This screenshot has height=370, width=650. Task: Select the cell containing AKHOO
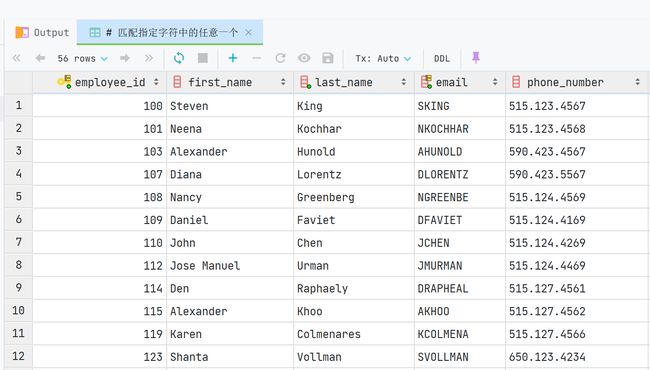pos(460,311)
